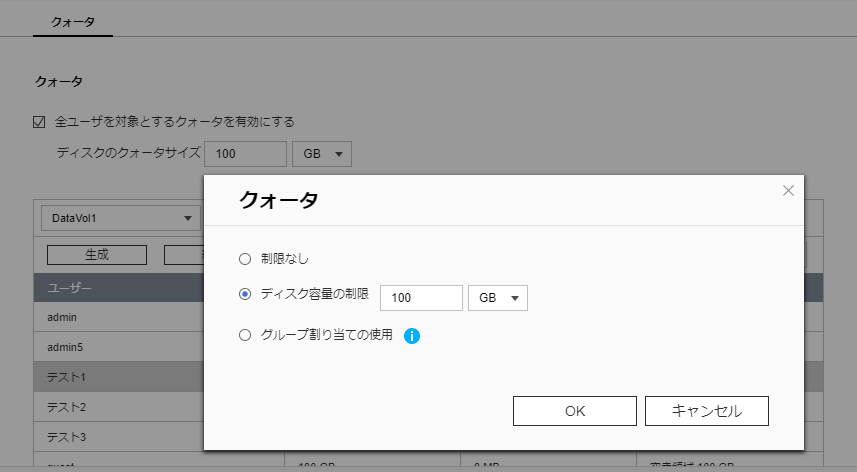Click the blue info icon beside グループ割り当ての使用

point(412,335)
